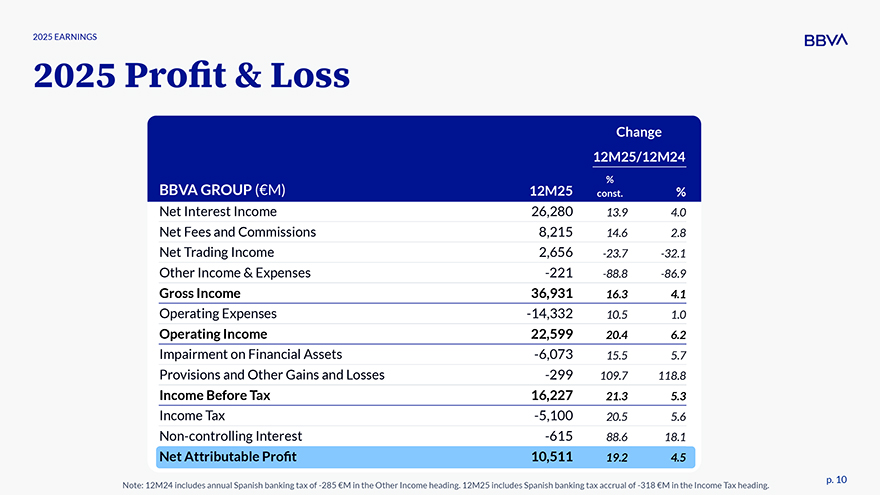The width and height of the screenshot is (880, 495).
Task: Click the value -5,100
Action: [553, 415]
